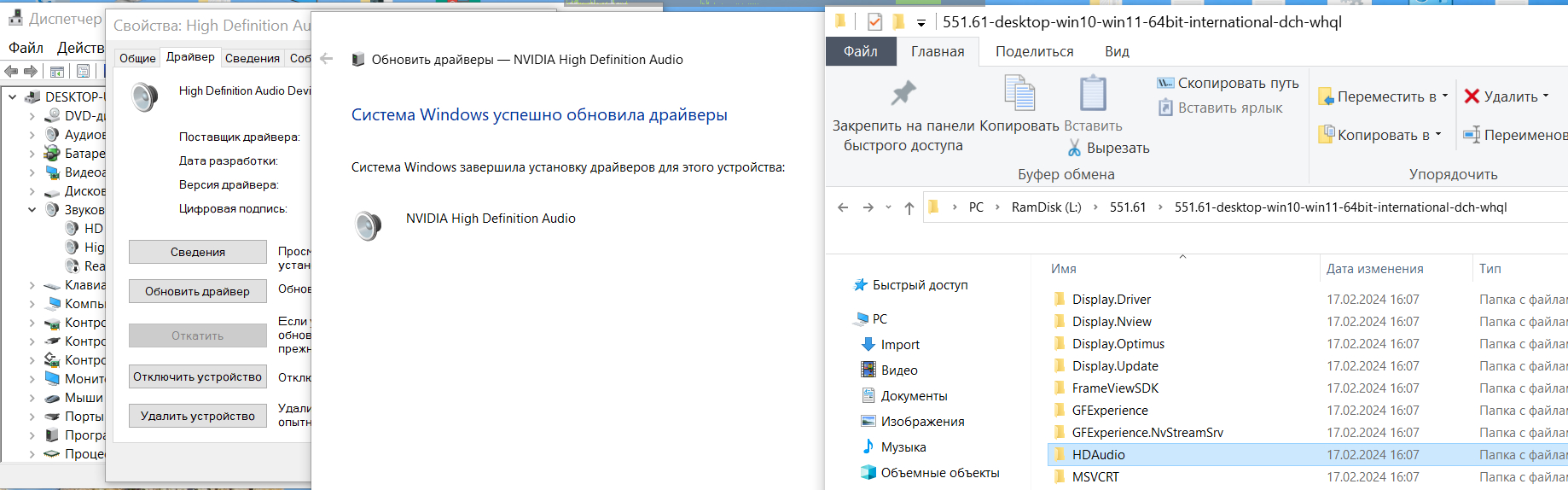Click the Переименовать (Rename) button in the ribbon
Image resolution: width=1568 pixels, height=490 pixels.
point(1515,135)
